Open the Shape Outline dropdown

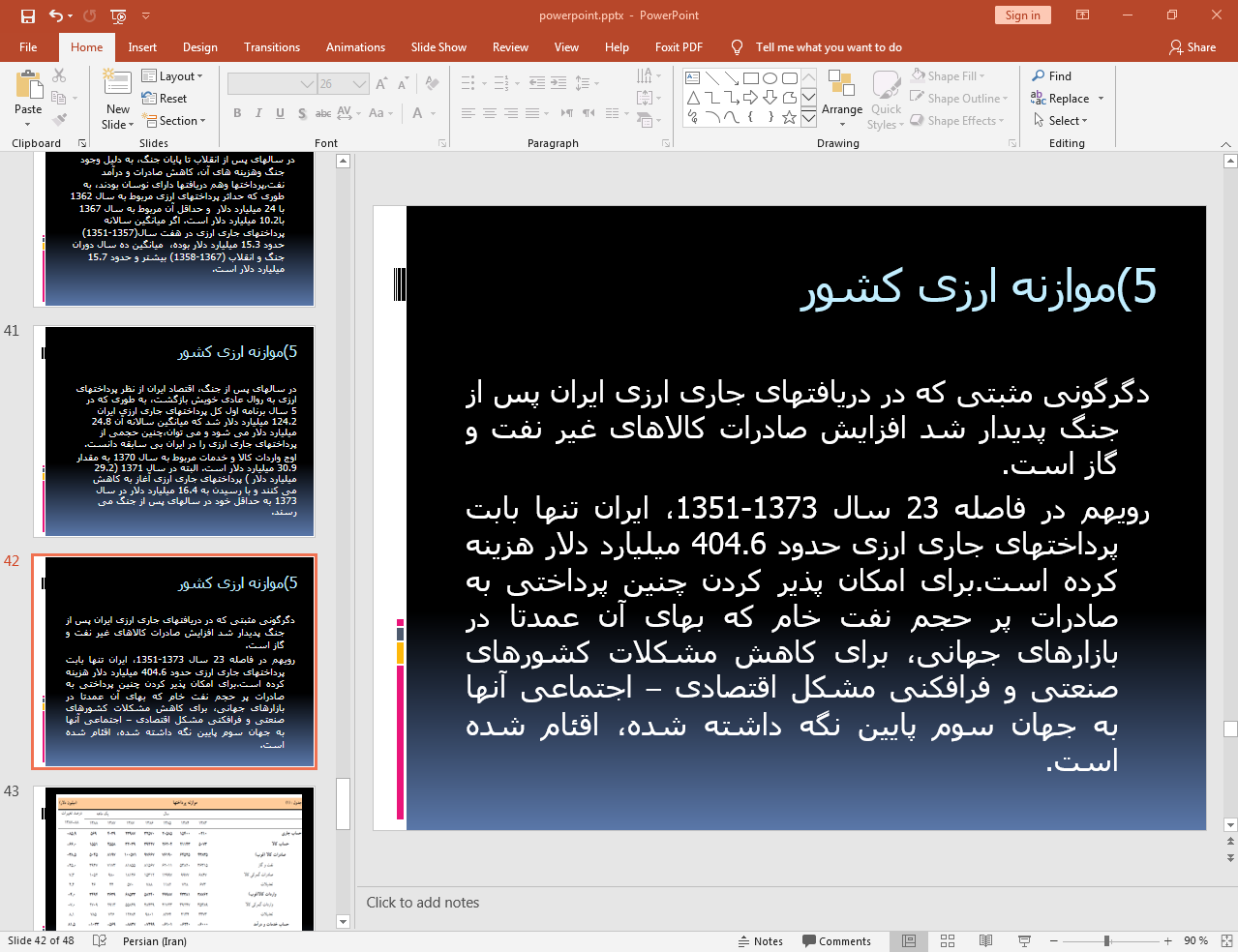point(959,99)
